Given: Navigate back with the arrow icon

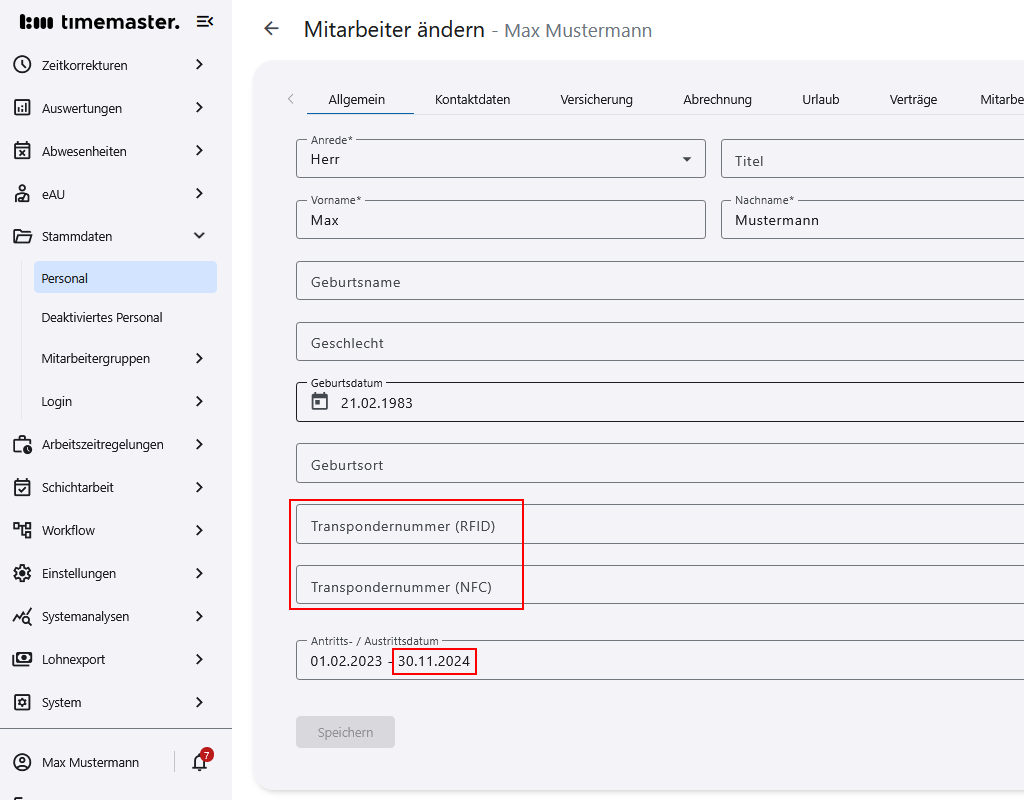Looking at the screenshot, I should [x=271, y=29].
